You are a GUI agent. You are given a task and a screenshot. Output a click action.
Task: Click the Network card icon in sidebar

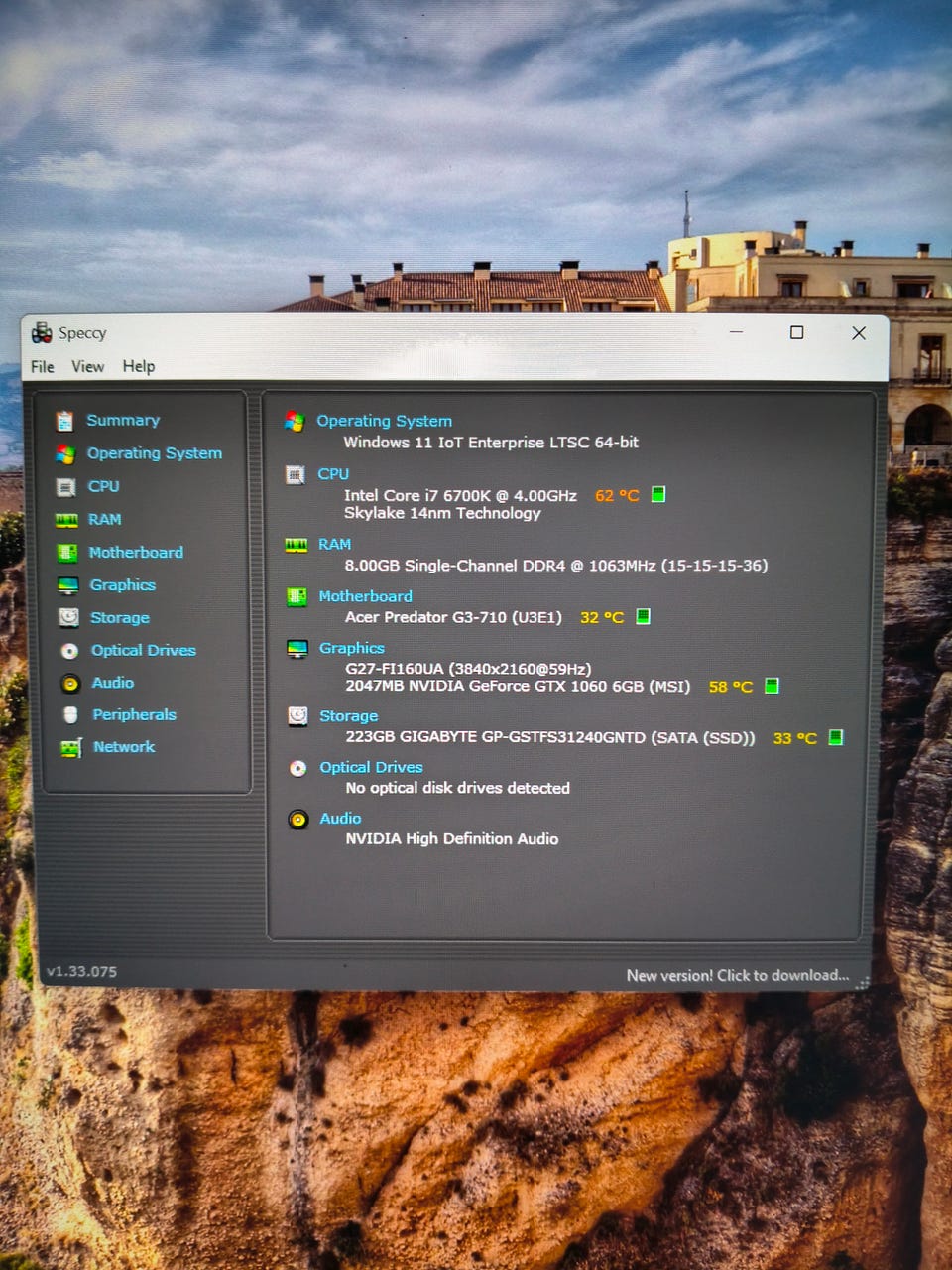(x=71, y=747)
